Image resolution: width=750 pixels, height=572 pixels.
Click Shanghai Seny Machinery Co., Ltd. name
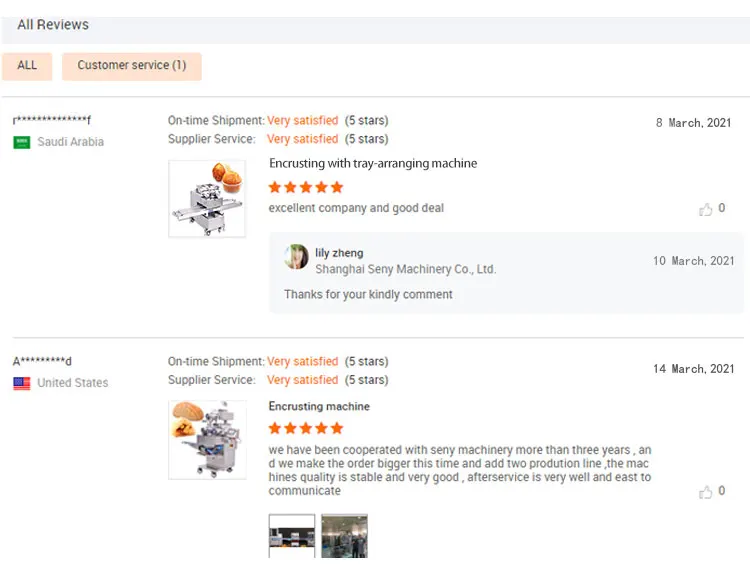tap(405, 269)
